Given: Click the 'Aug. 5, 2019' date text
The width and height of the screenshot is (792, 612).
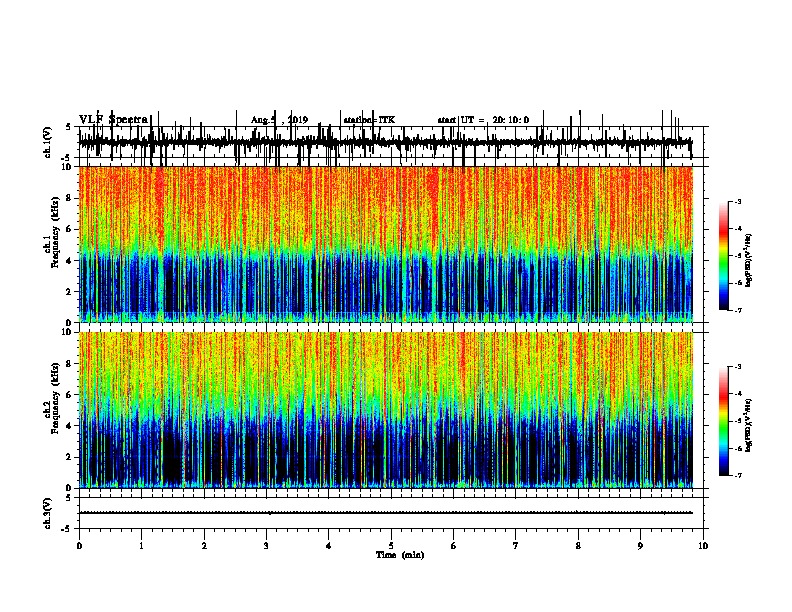Looking at the screenshot, I should [279, 120].
